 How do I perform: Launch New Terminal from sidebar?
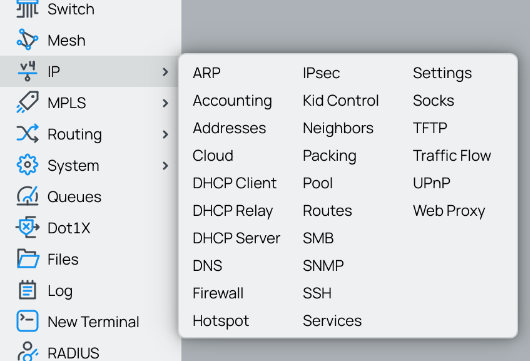93,322
